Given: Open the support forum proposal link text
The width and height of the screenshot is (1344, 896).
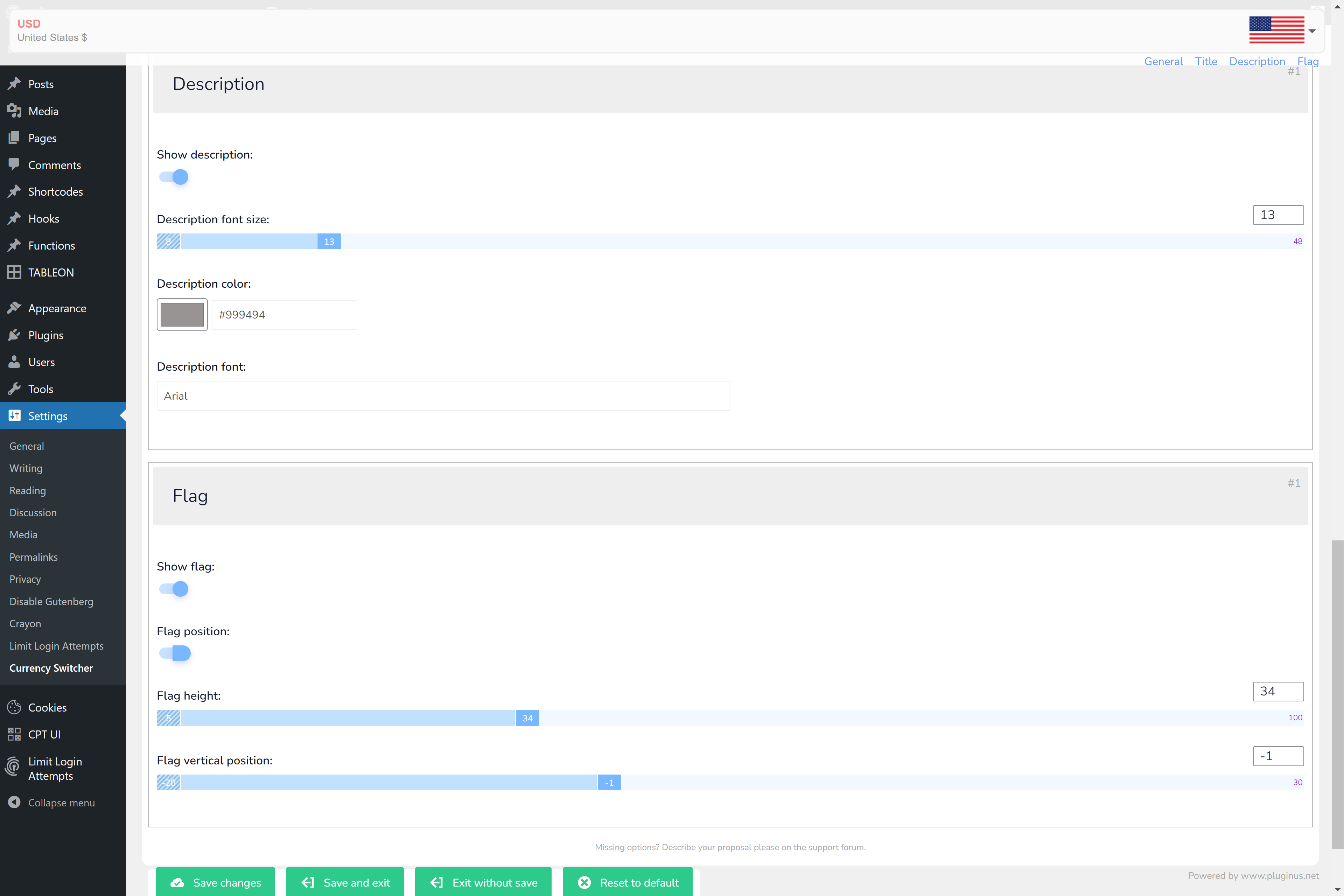Looking at the screenshot, I should [x=730, y=847].
